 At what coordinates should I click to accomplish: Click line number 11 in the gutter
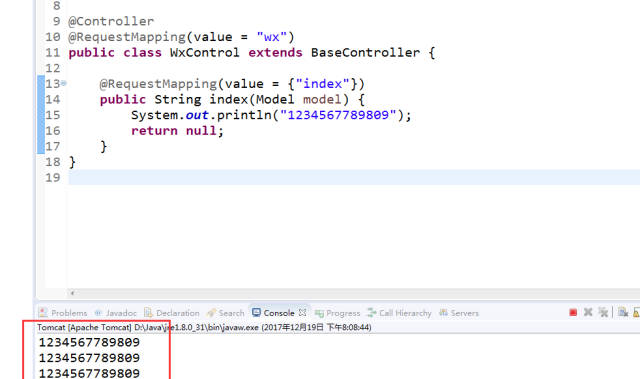(53, 53)
